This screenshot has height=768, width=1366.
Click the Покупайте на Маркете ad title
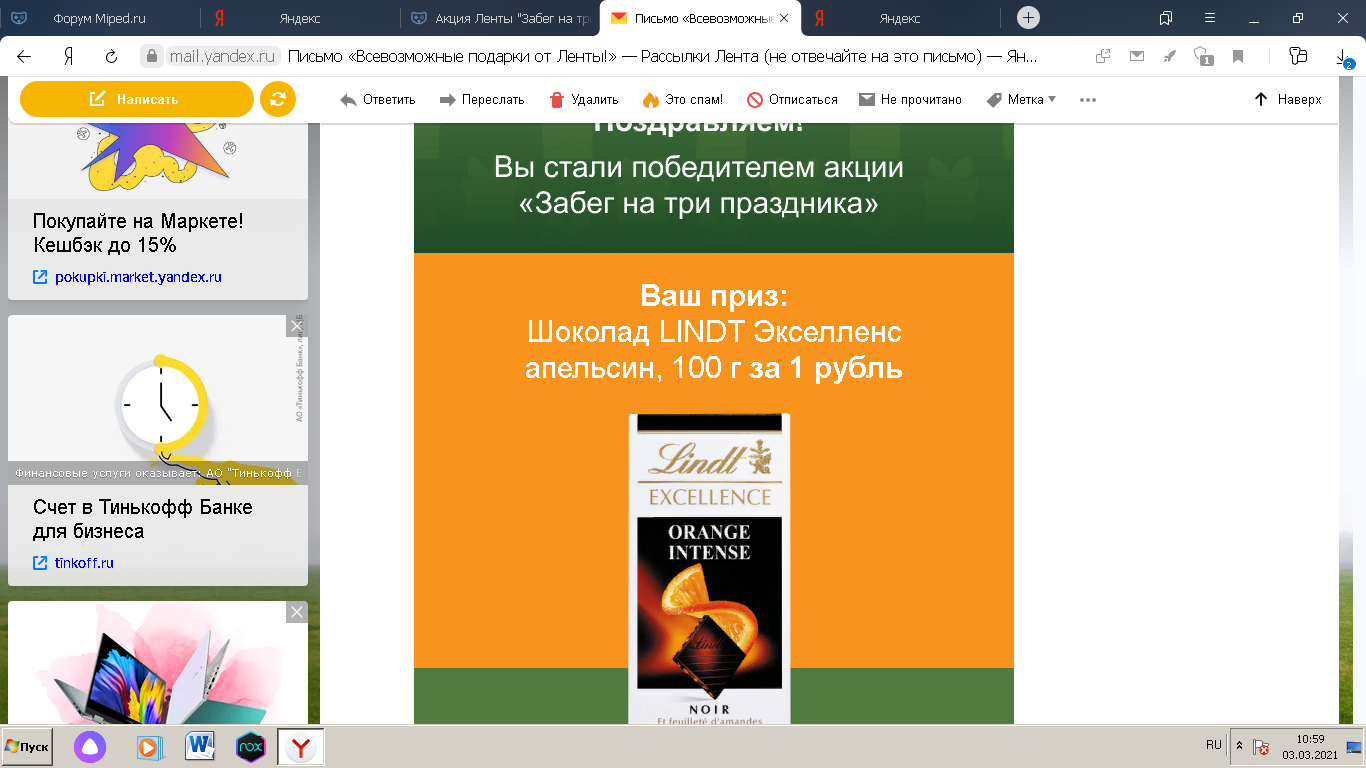(138, 233)
